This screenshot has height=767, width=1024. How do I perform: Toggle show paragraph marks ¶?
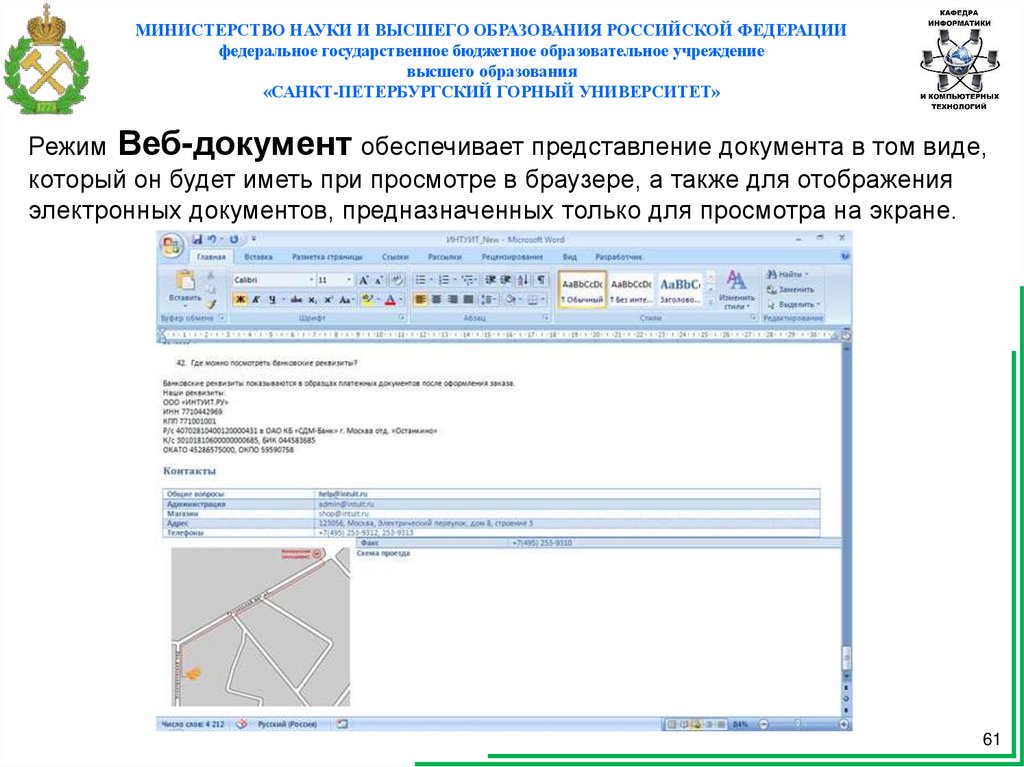click(x=541, y=280)
